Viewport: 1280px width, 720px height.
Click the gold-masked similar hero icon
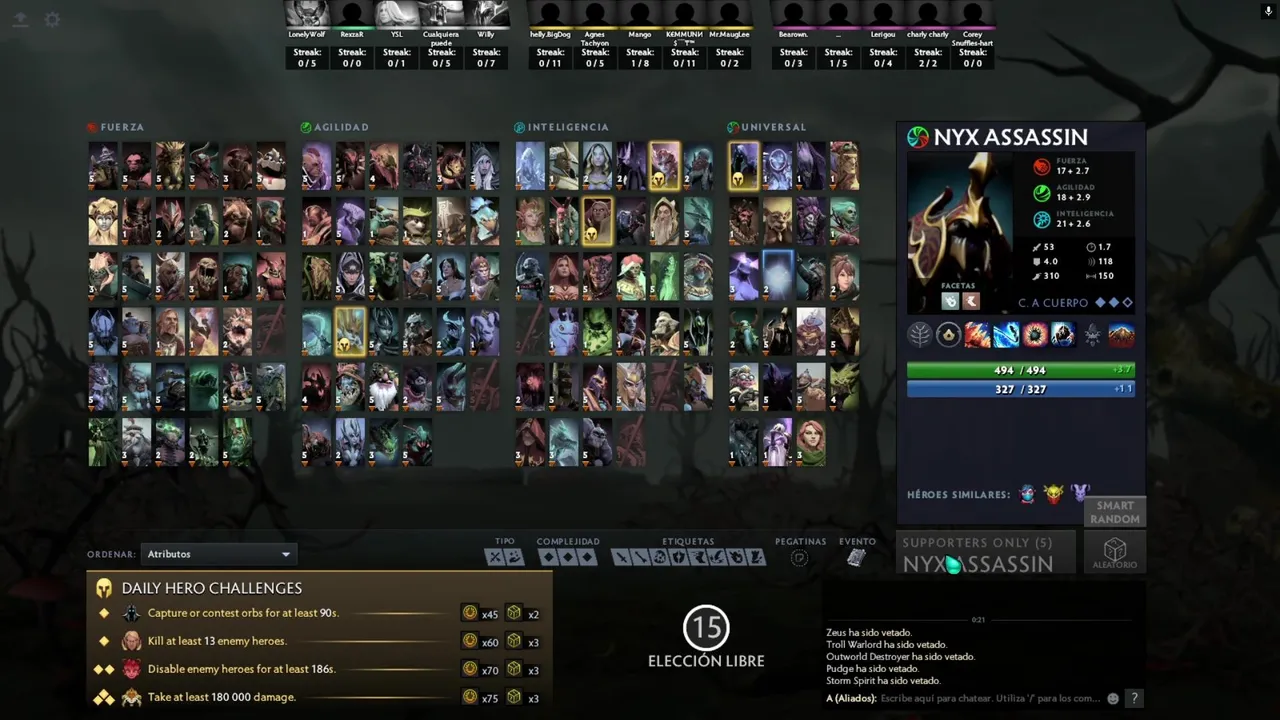[x=1053, y=494]
